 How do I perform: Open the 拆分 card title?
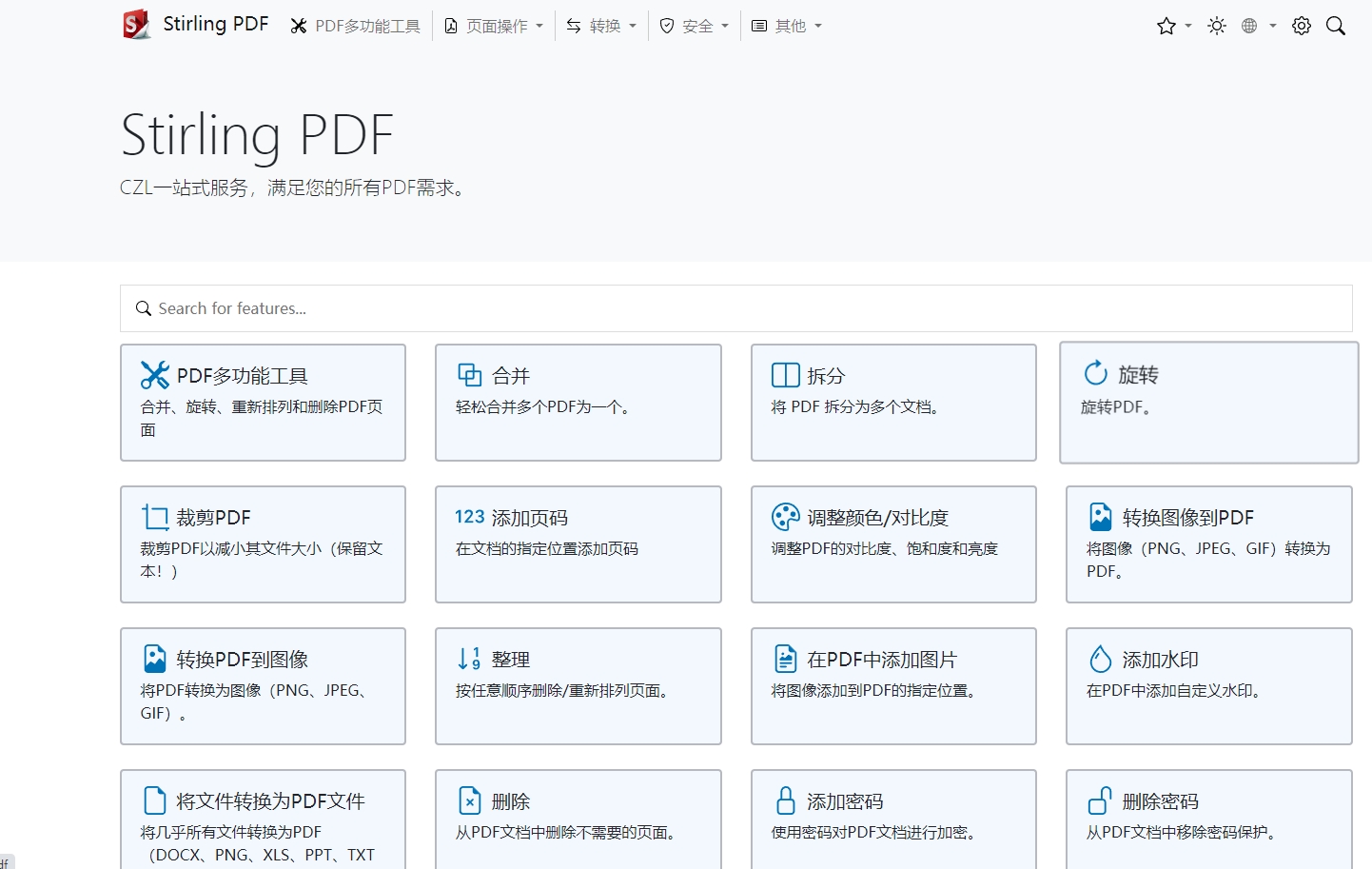tap(826, 376)
